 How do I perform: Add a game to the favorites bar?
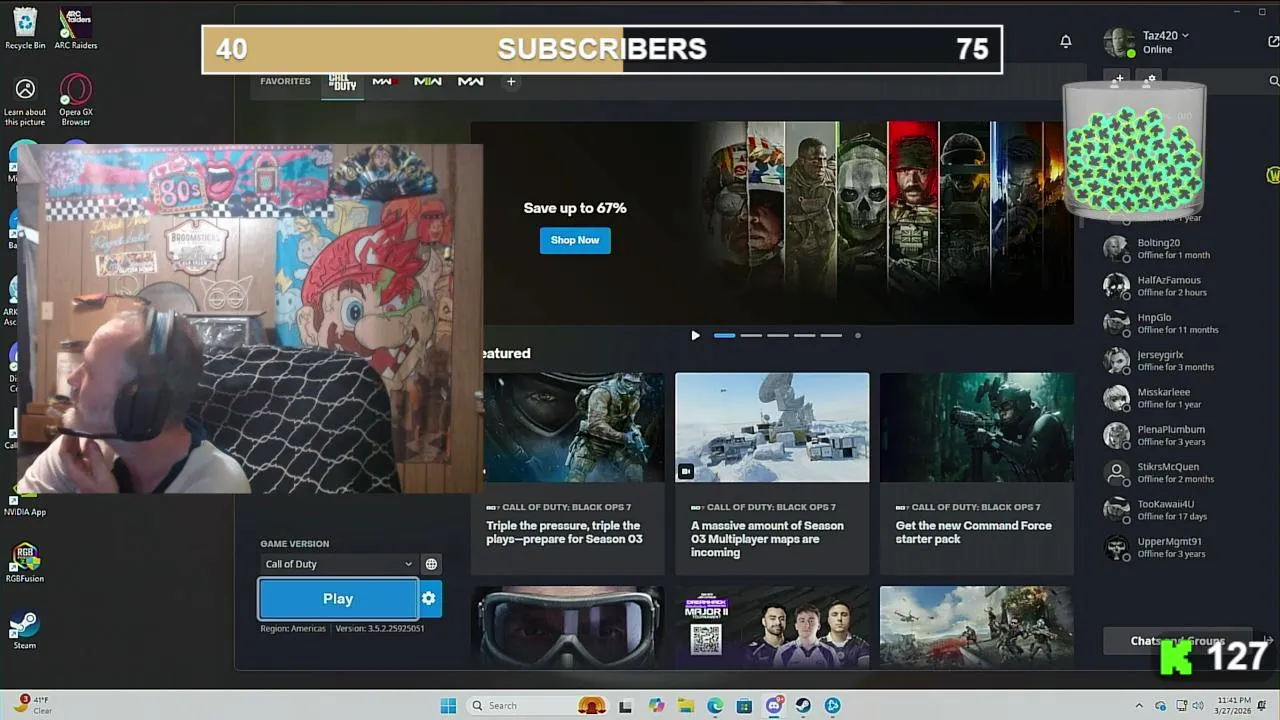point(511,82)
